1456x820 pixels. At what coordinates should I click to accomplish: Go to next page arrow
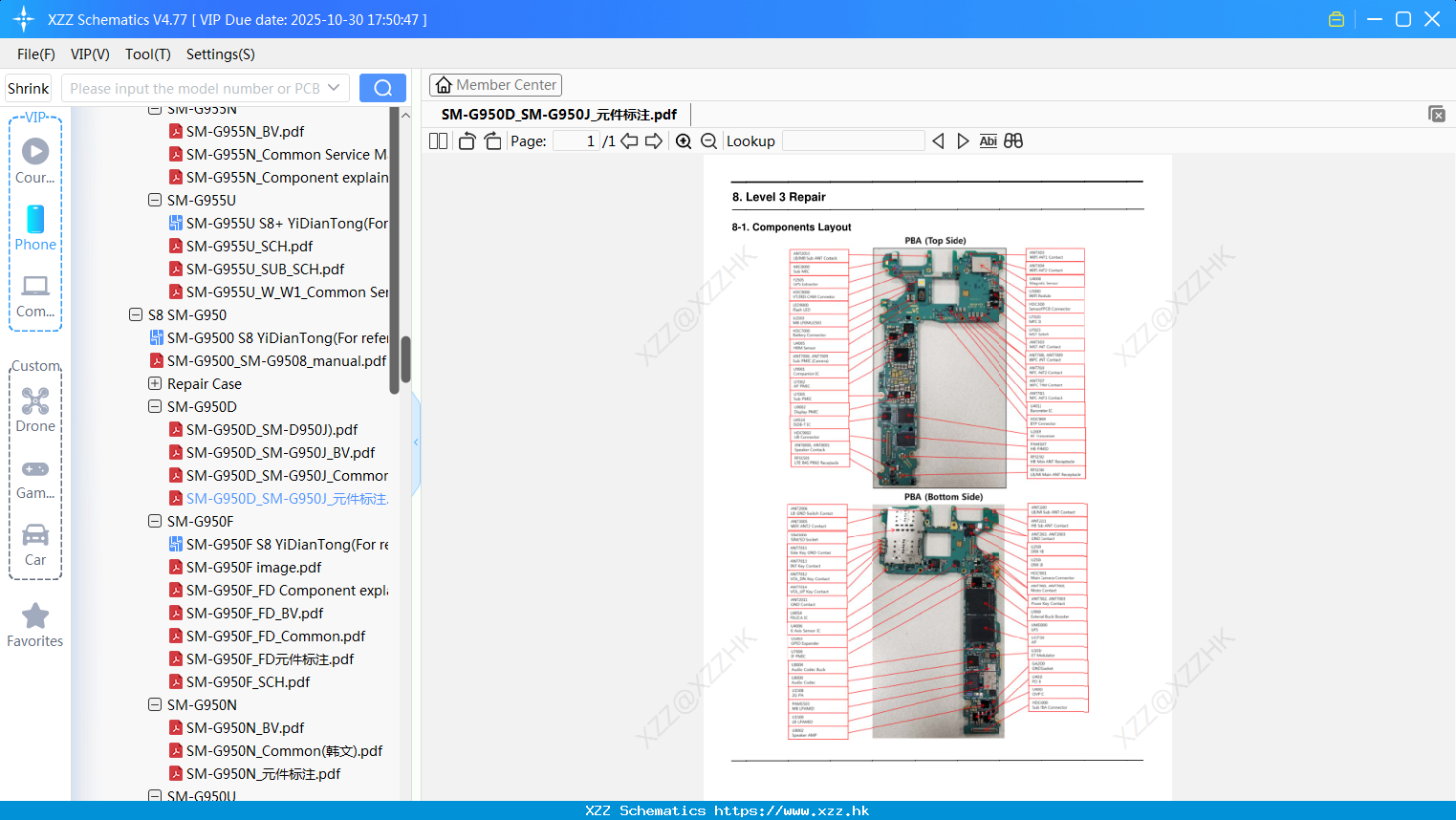point(654,141)
